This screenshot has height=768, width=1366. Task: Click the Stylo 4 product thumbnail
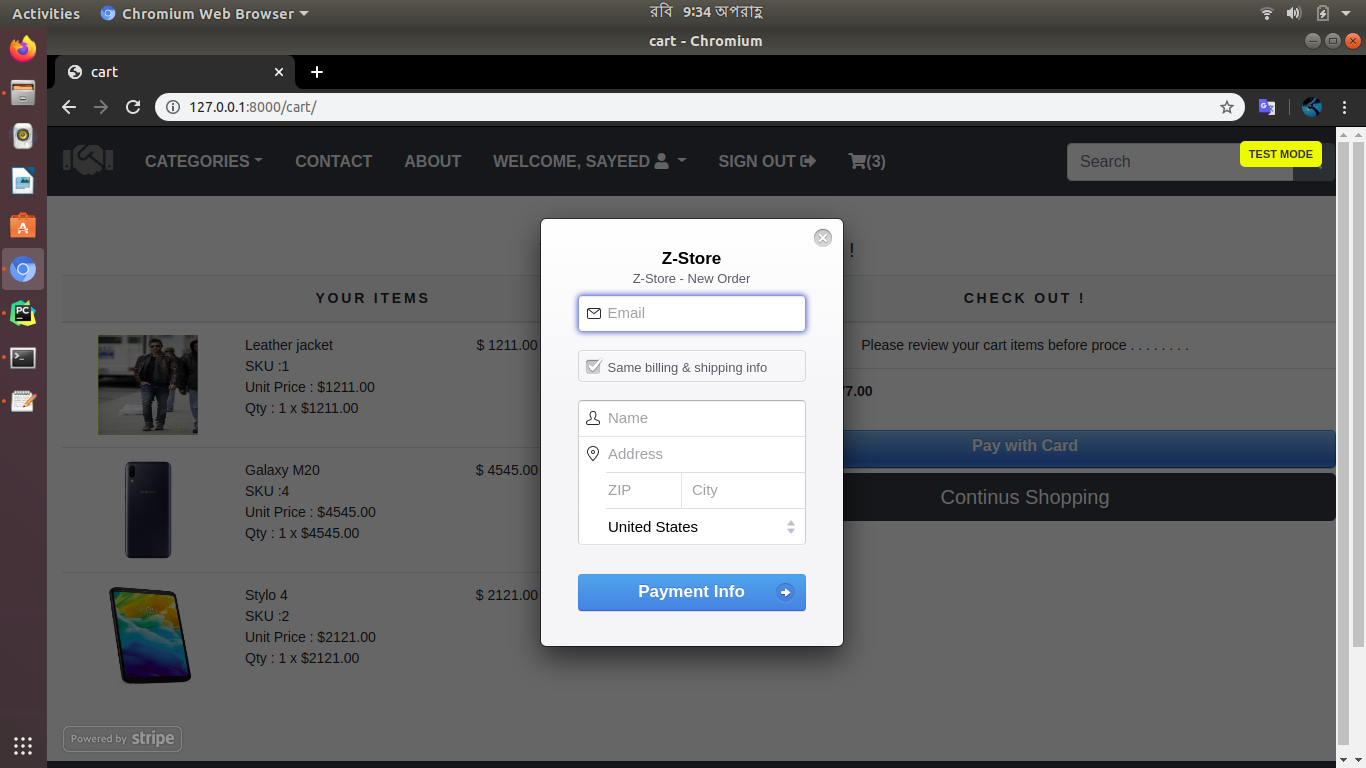pyautogui.click(x=149, y=635)
